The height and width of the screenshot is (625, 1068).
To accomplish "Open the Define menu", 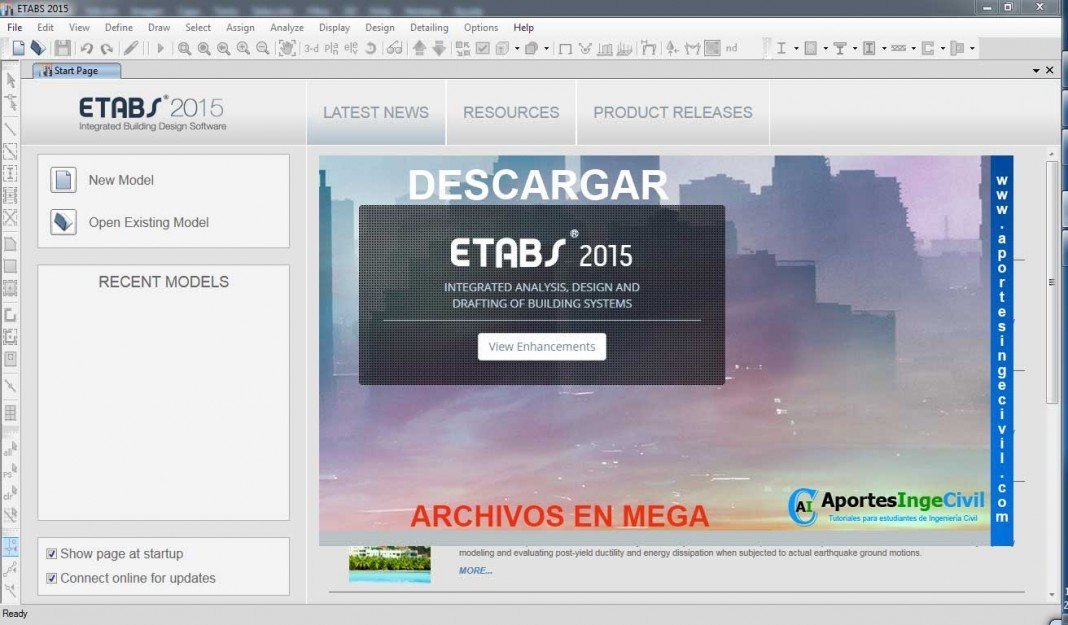I will click(x=119, y=27).
